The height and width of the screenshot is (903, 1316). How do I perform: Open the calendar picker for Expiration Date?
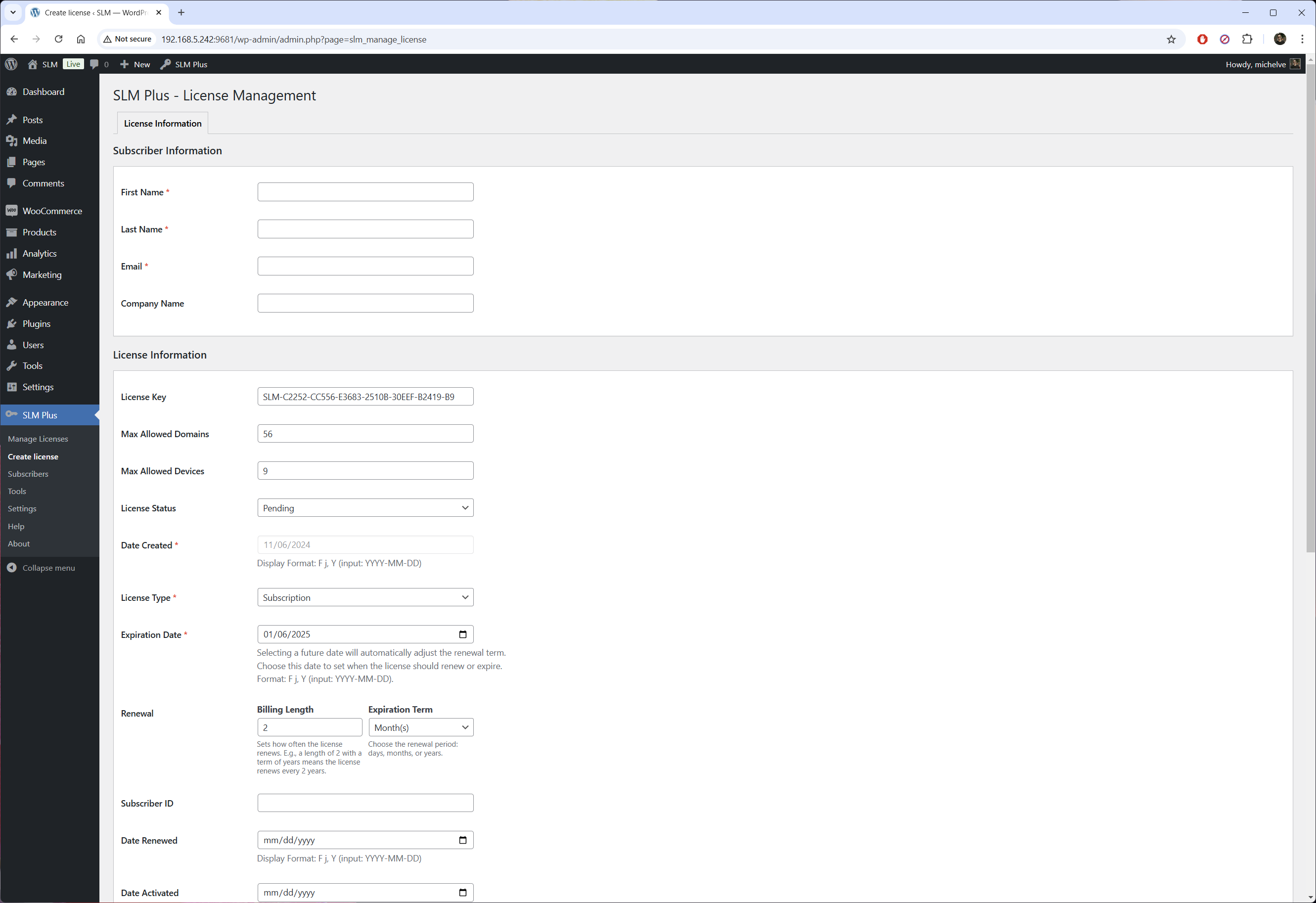pyautogui.click(x=462, y=634)
